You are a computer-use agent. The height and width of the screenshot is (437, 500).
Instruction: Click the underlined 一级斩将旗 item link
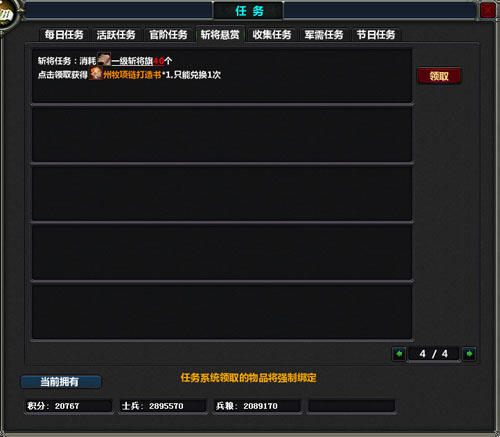tap(132, 61)
